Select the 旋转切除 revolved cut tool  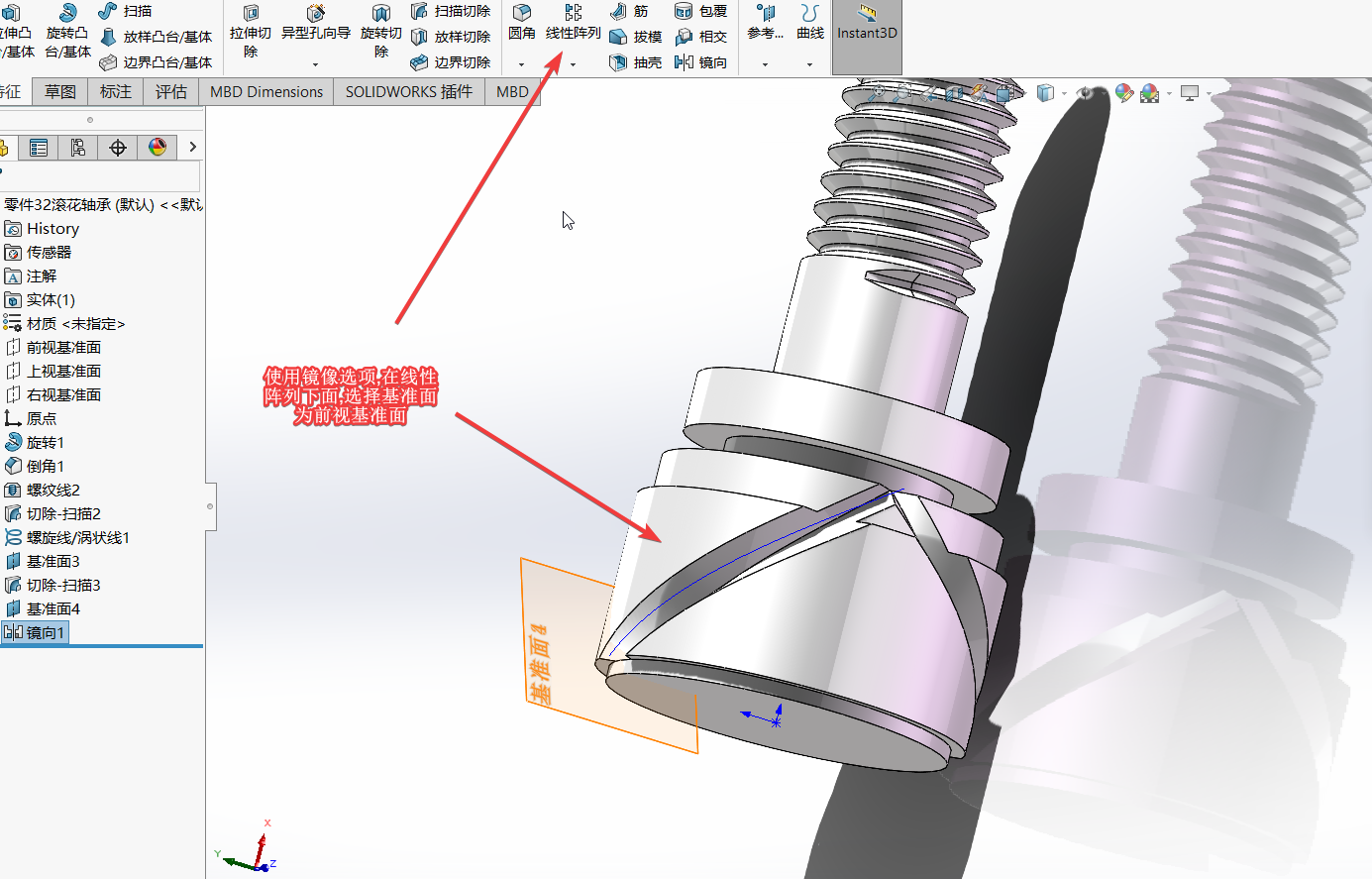pos(381,31)
